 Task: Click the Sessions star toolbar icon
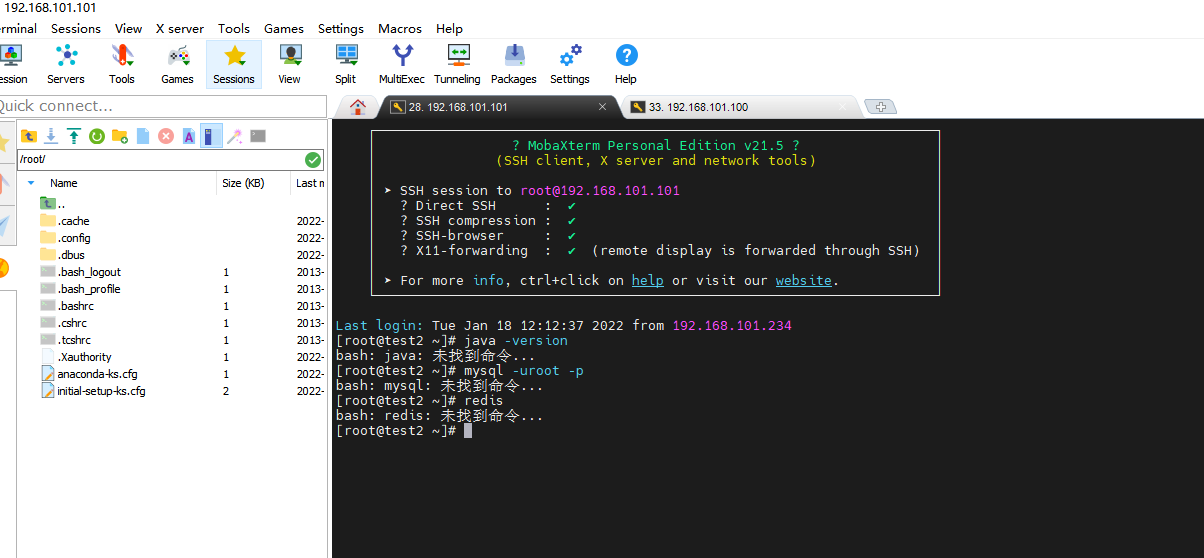click(234, 64)
